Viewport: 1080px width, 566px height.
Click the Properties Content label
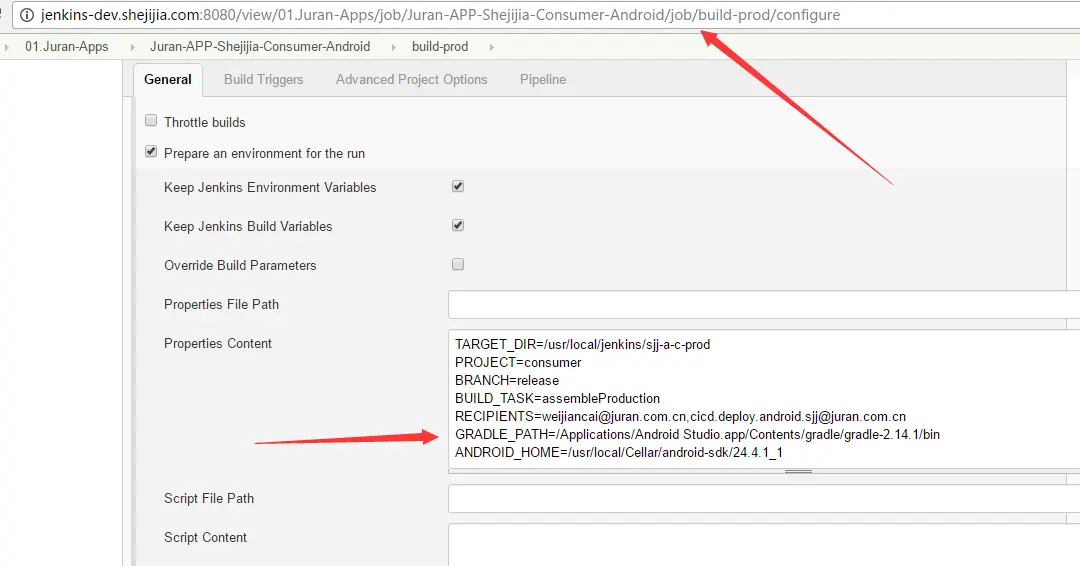click(x=218, y=343)
